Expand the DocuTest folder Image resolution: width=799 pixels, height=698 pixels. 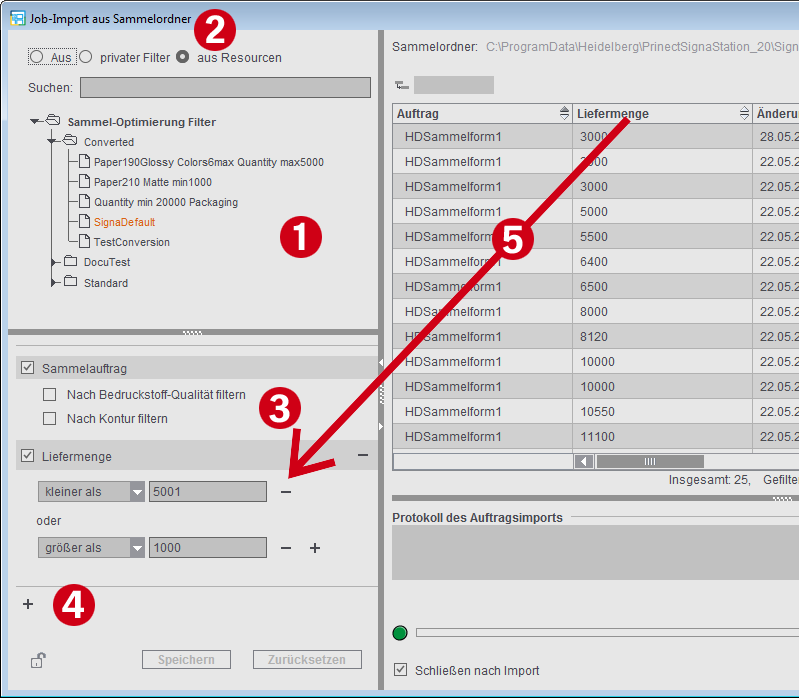[54, 262]
